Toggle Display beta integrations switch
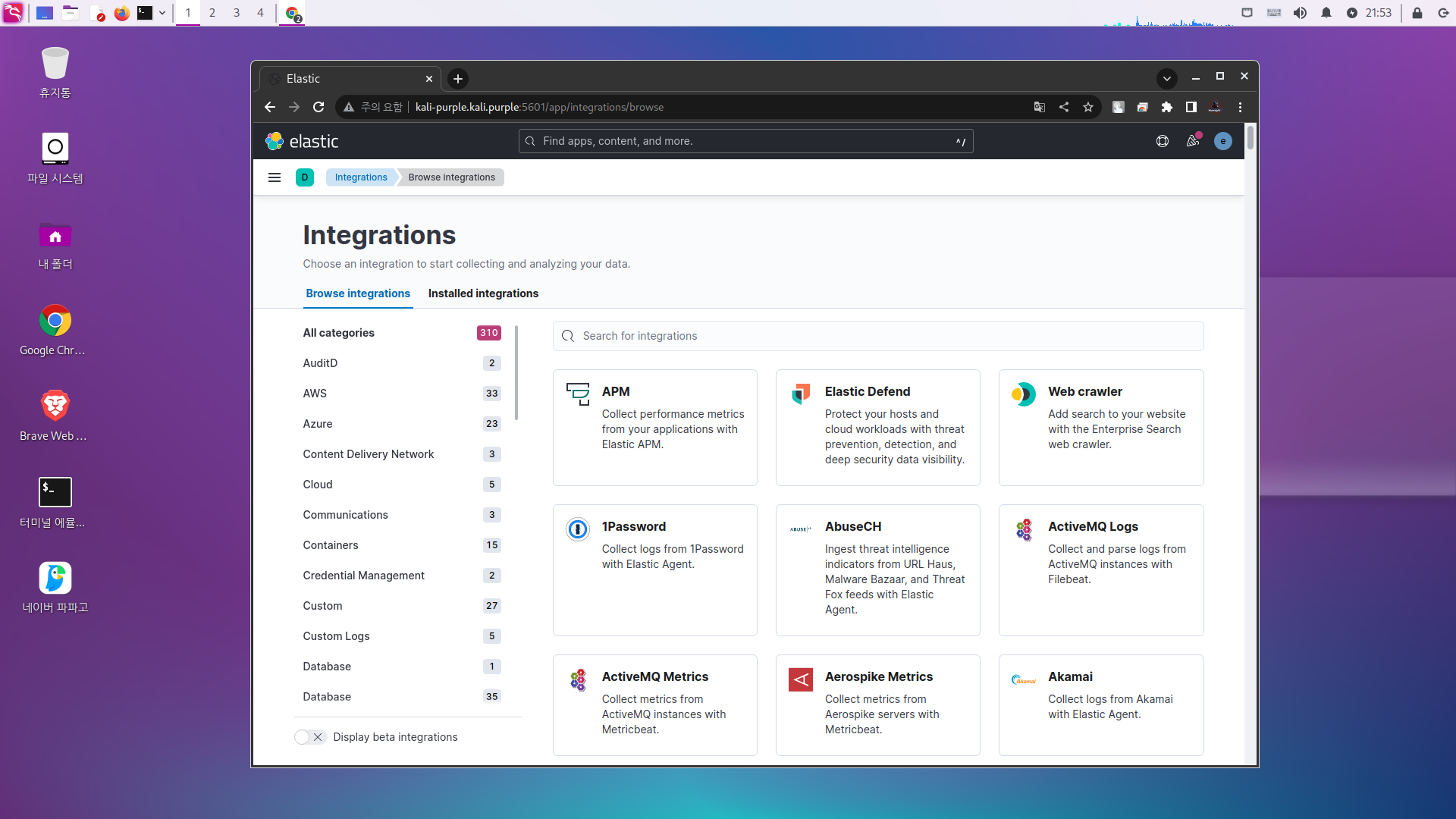 click(x=310, y=737)
